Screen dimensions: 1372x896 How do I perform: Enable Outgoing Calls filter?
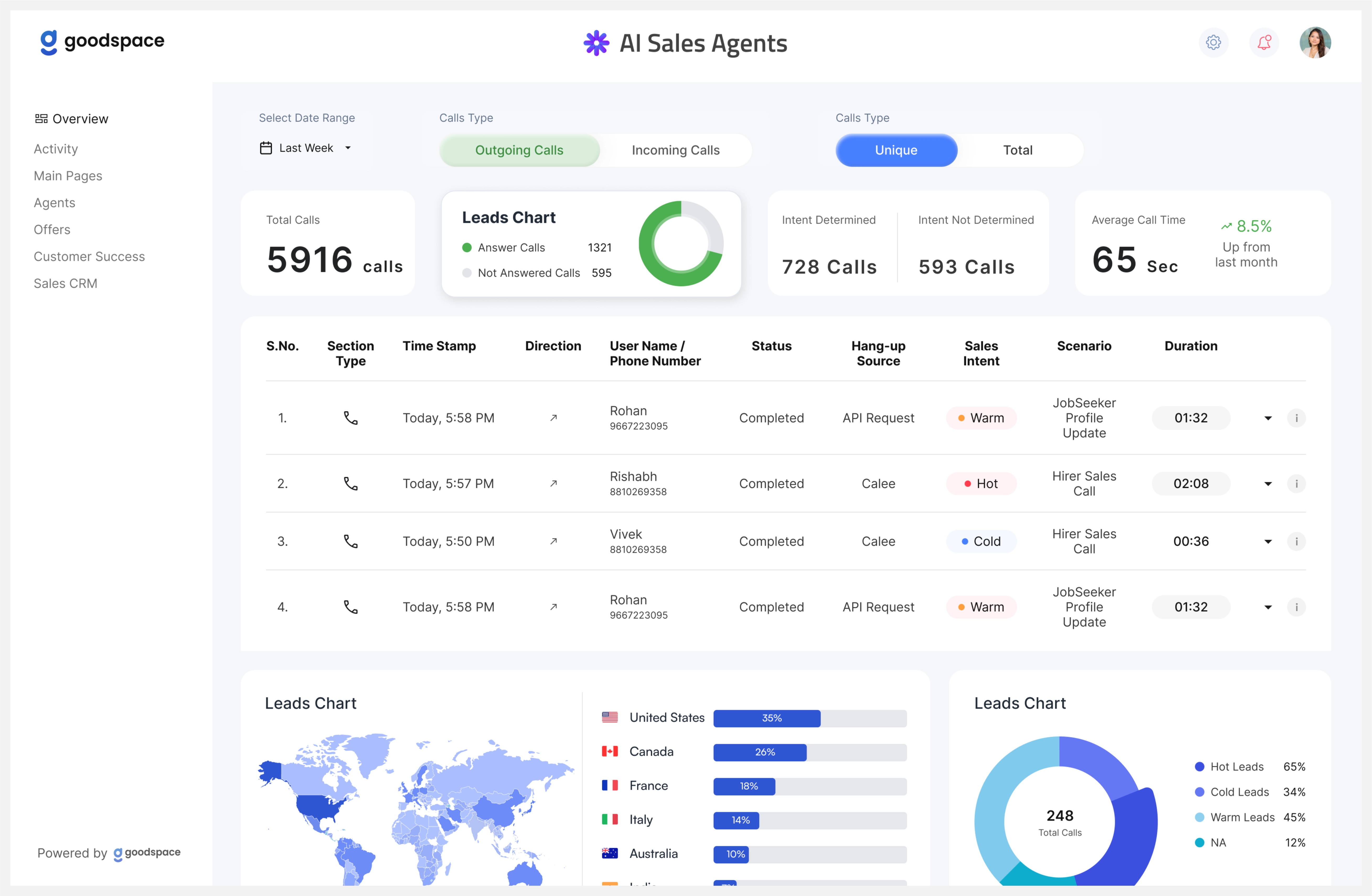tap(519, 150)
